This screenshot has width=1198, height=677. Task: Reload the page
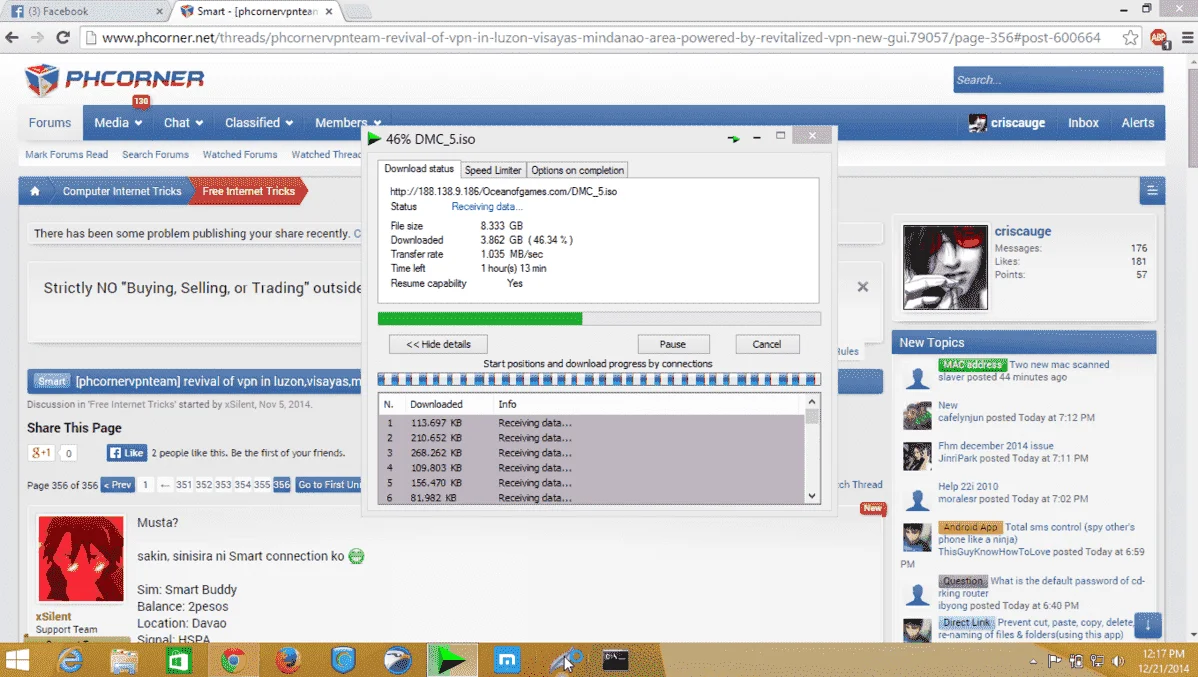pos(63,37)
